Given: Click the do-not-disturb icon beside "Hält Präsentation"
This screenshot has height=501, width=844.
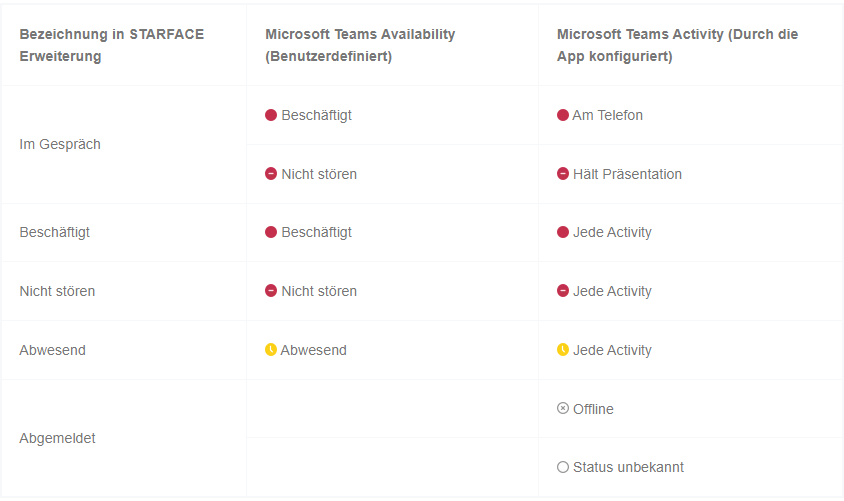Looking at the screenshot, I should point(563,174).
